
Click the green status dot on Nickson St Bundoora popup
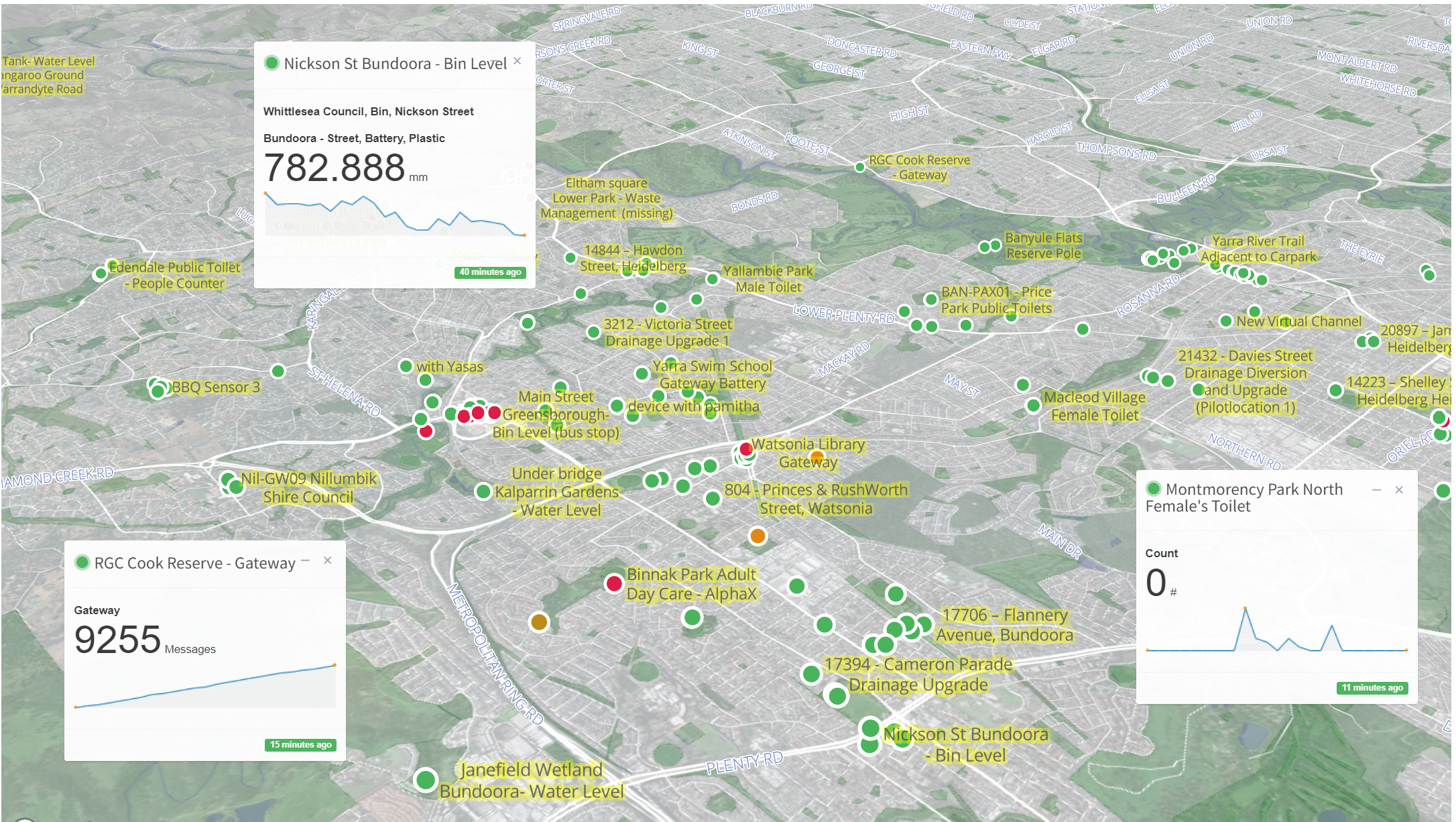[x=271, y=62]
